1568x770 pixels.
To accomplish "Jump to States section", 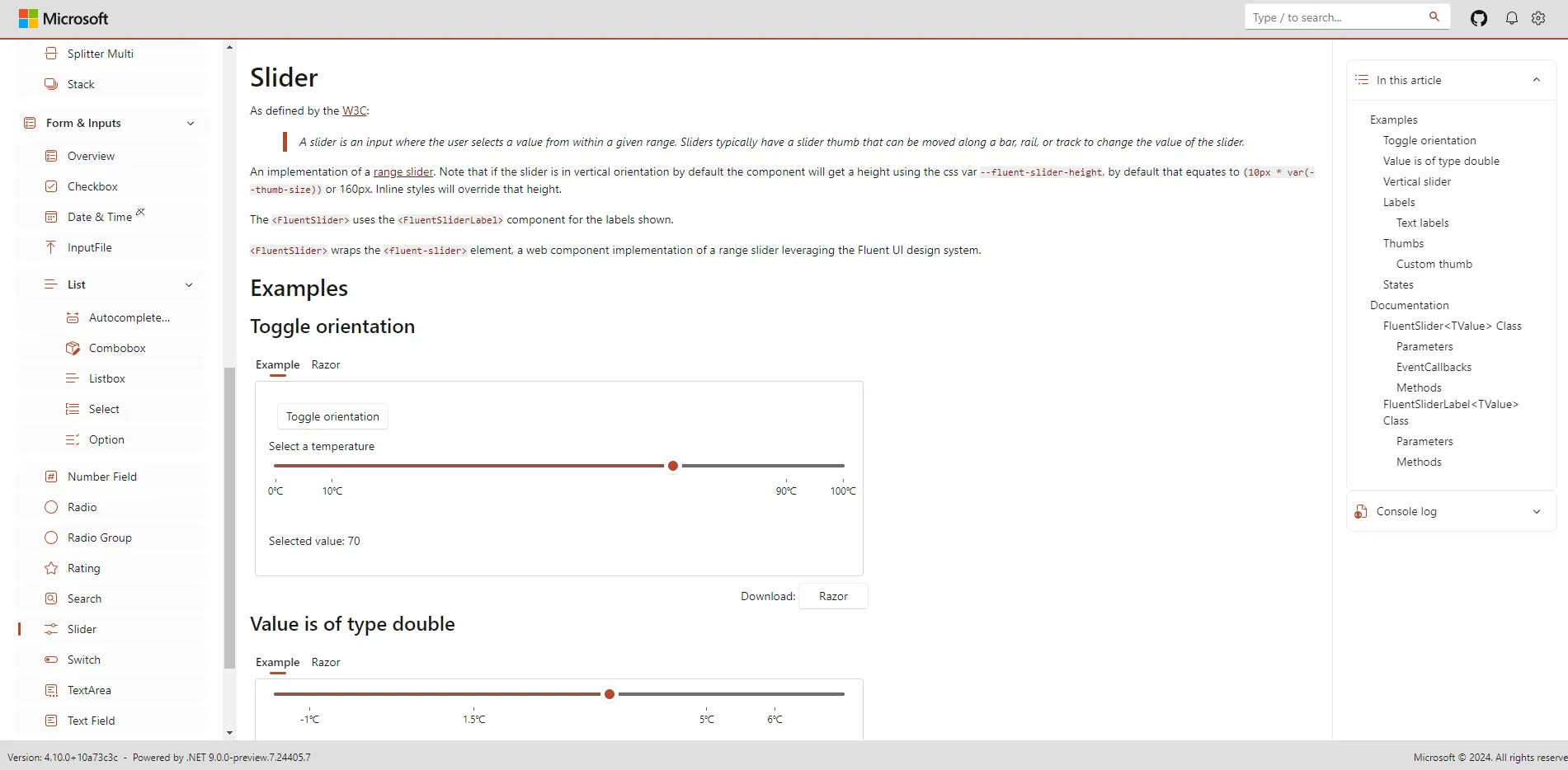I will 1398,284.
